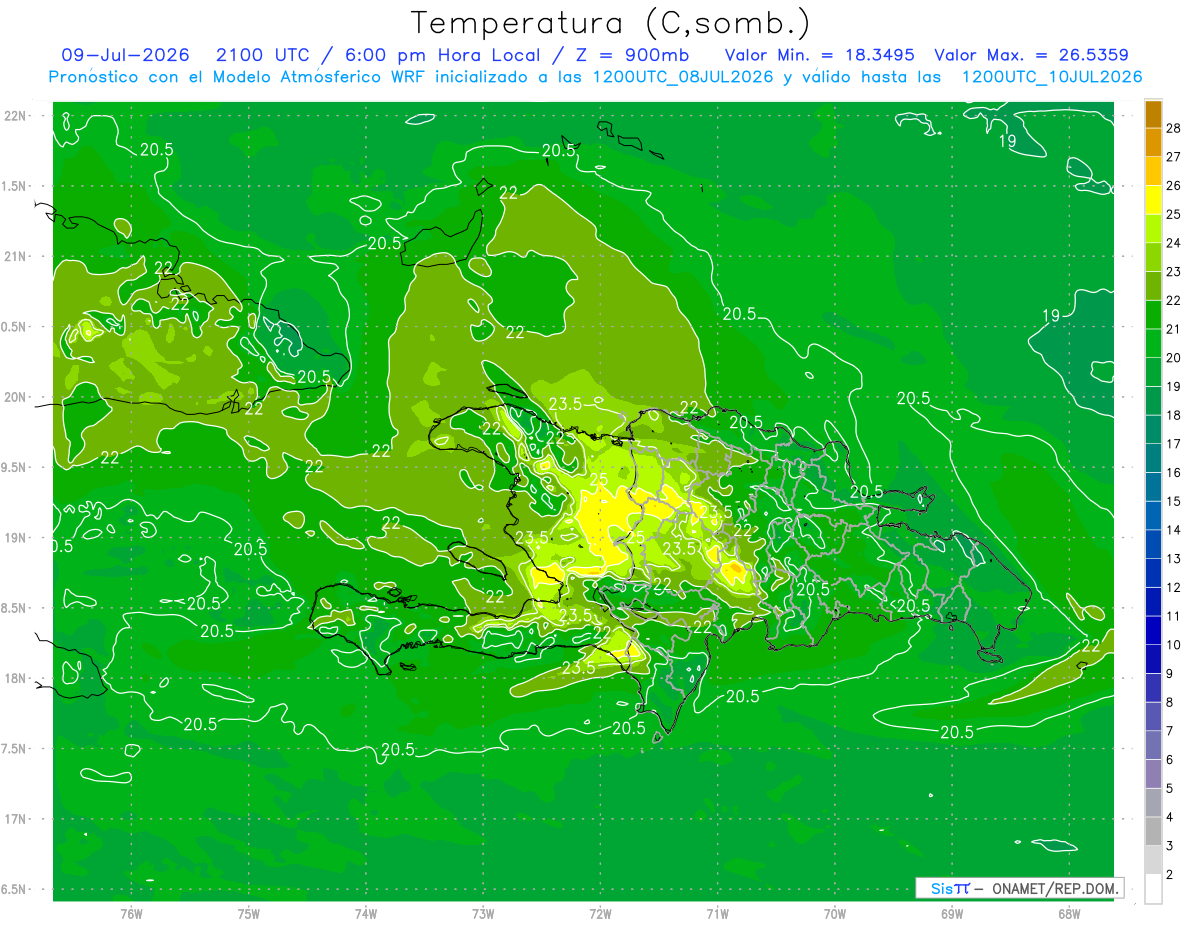Image resolution: width=1200 pixels, height=927 pixels.
Task: Click the '74W' longitude axis label
Action: click(366, 913)
